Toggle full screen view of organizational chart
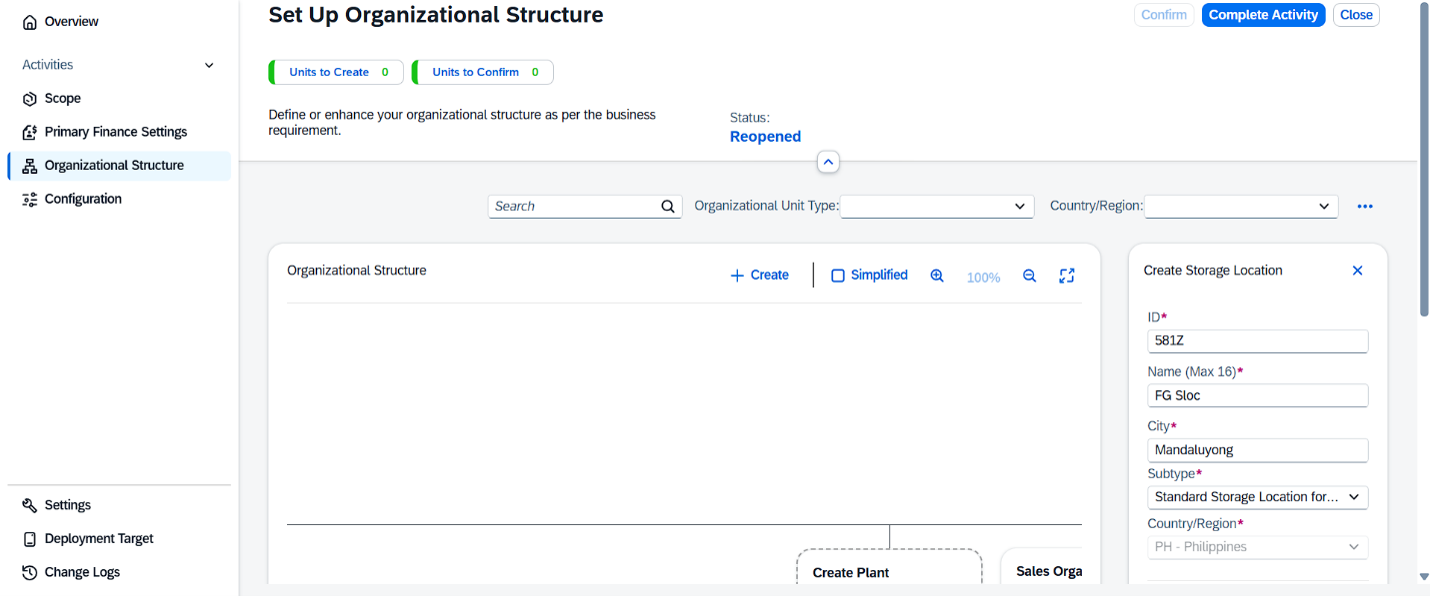This screenshot has height=596, width=1430. tap(1067, 276)
